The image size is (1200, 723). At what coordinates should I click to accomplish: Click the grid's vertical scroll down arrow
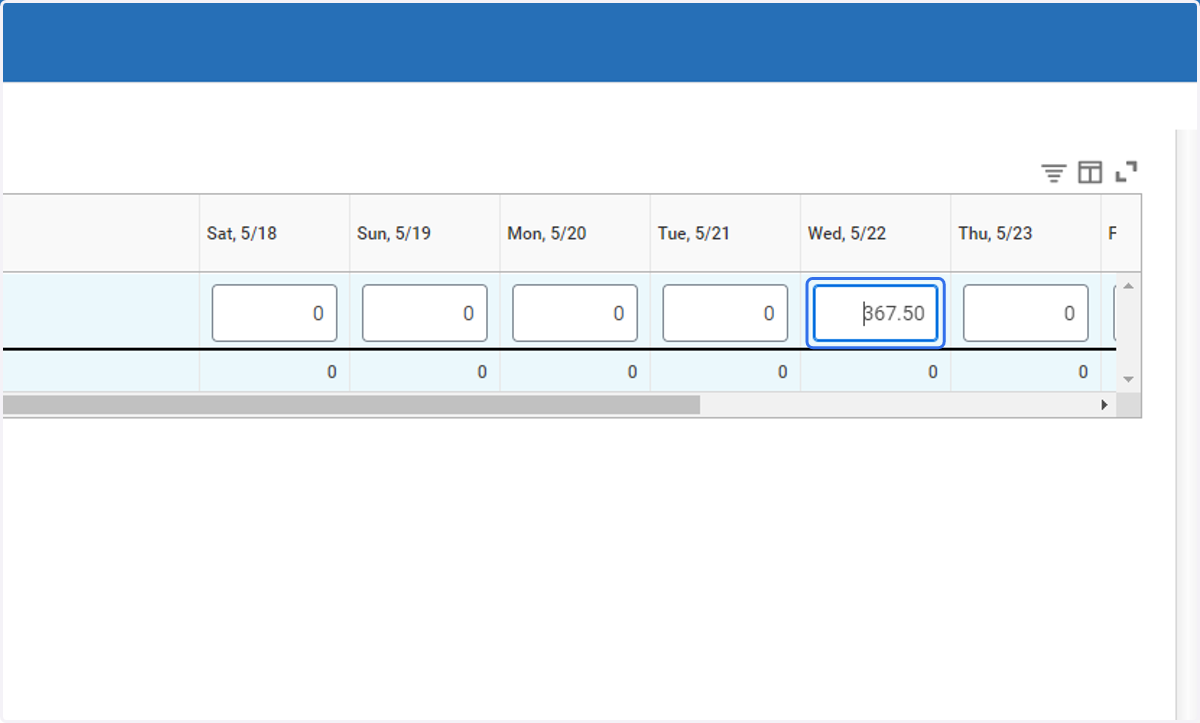point(1129,380)
